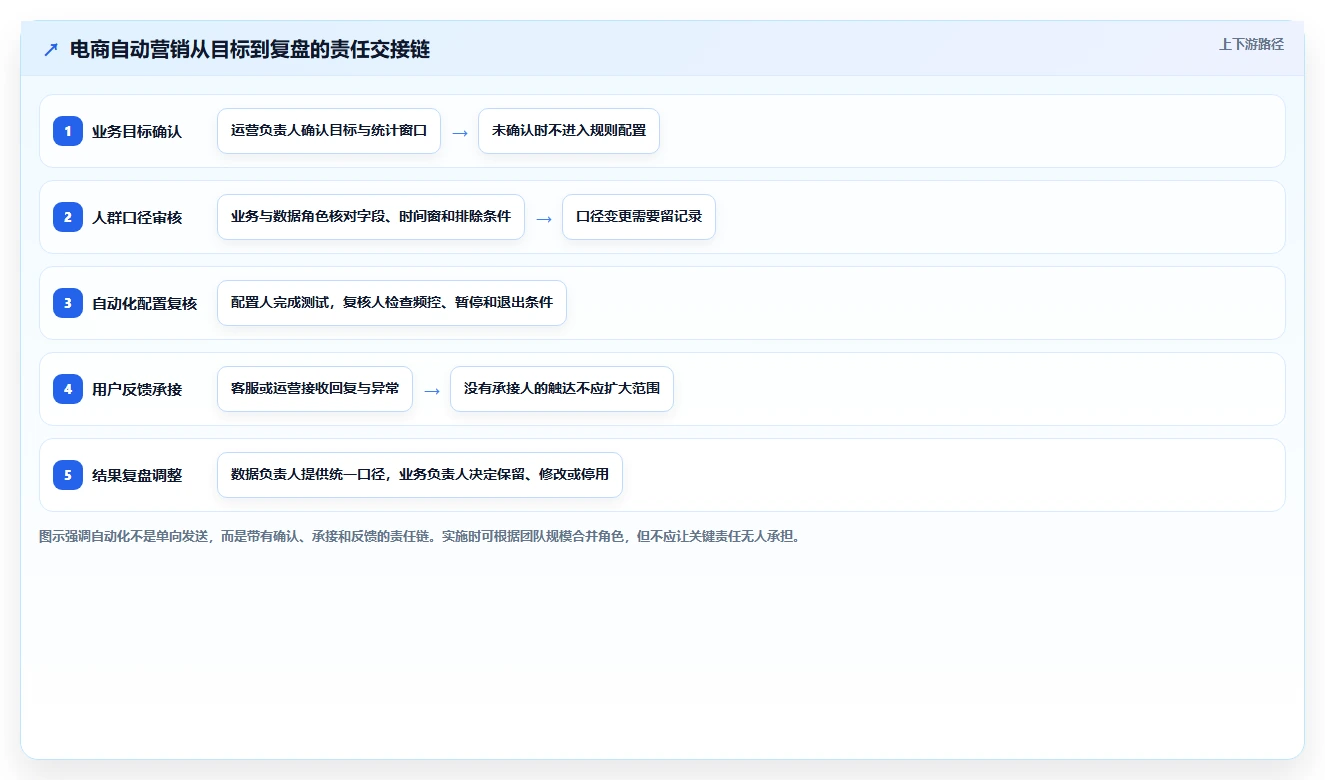Click the 业务与数据角色核对字段 box
The image size is (1325, 780).
point(371,217)
